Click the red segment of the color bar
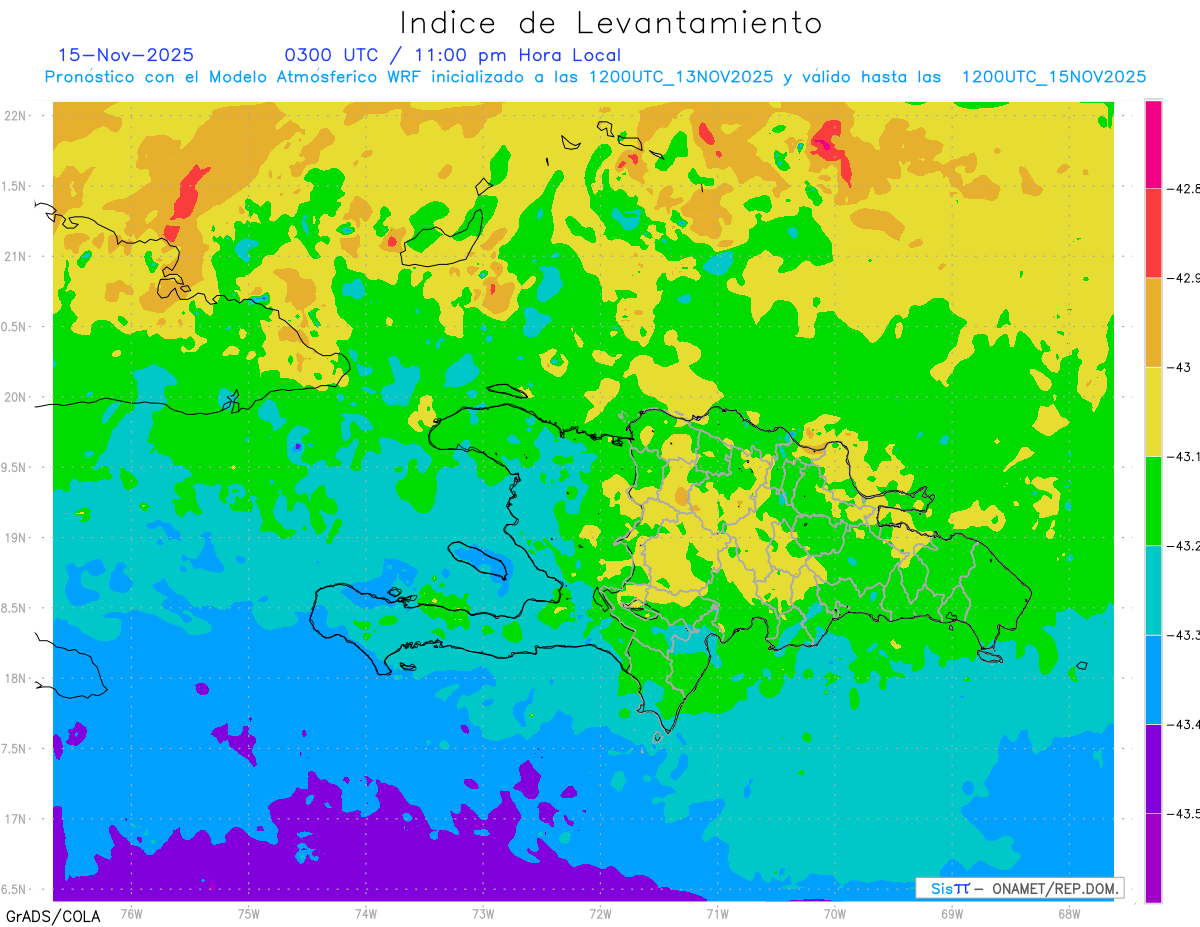Screen dimensions: 1200x927 click(1153, 233)
